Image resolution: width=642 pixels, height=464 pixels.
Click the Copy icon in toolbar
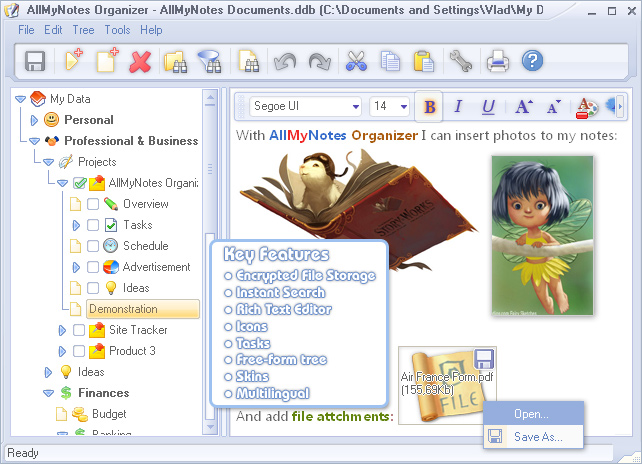[390, 61]
